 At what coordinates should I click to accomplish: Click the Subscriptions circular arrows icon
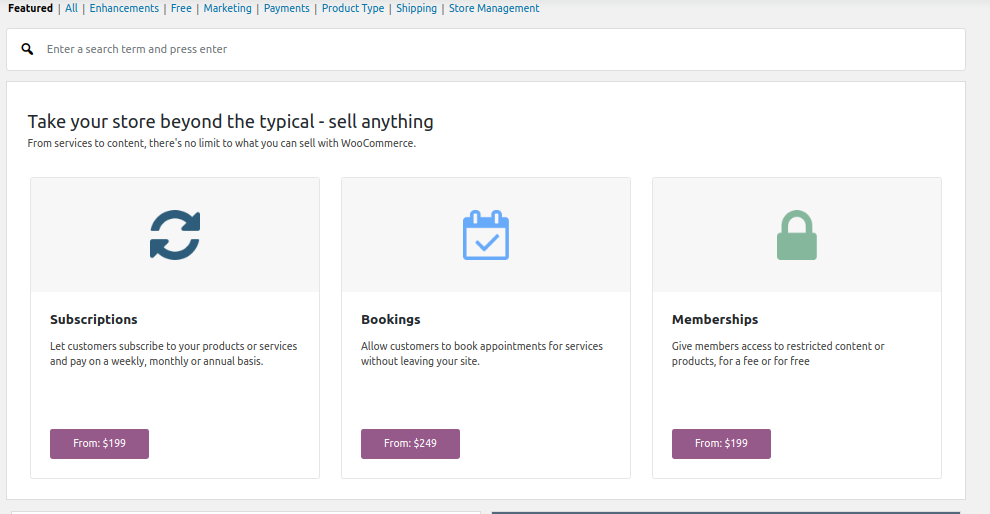[x=175, y=235]
